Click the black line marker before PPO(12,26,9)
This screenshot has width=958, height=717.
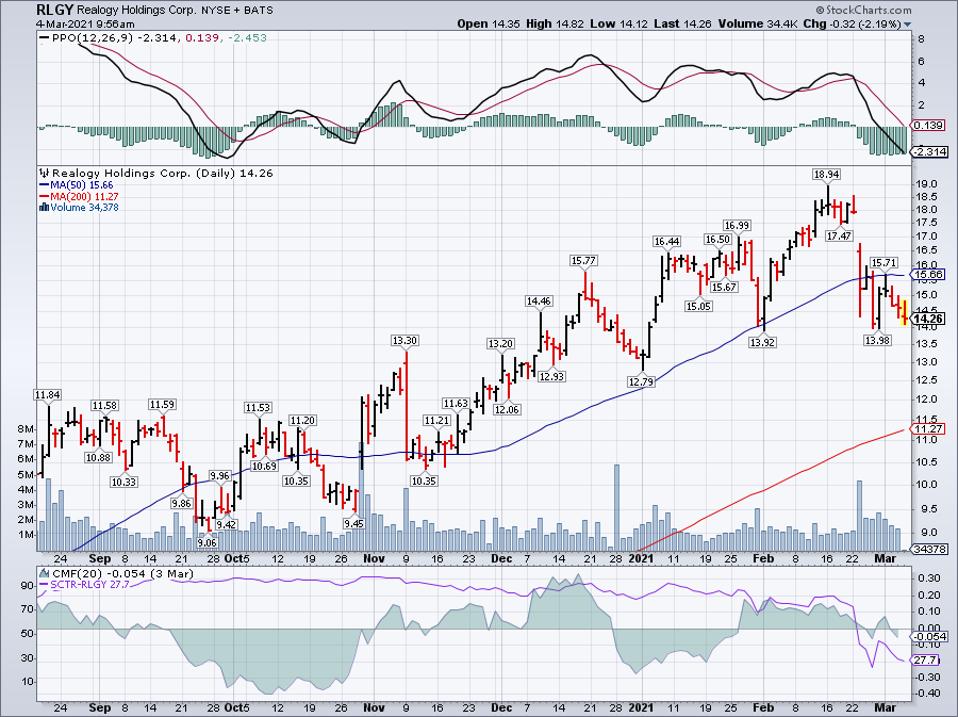(x=44, y=38)
